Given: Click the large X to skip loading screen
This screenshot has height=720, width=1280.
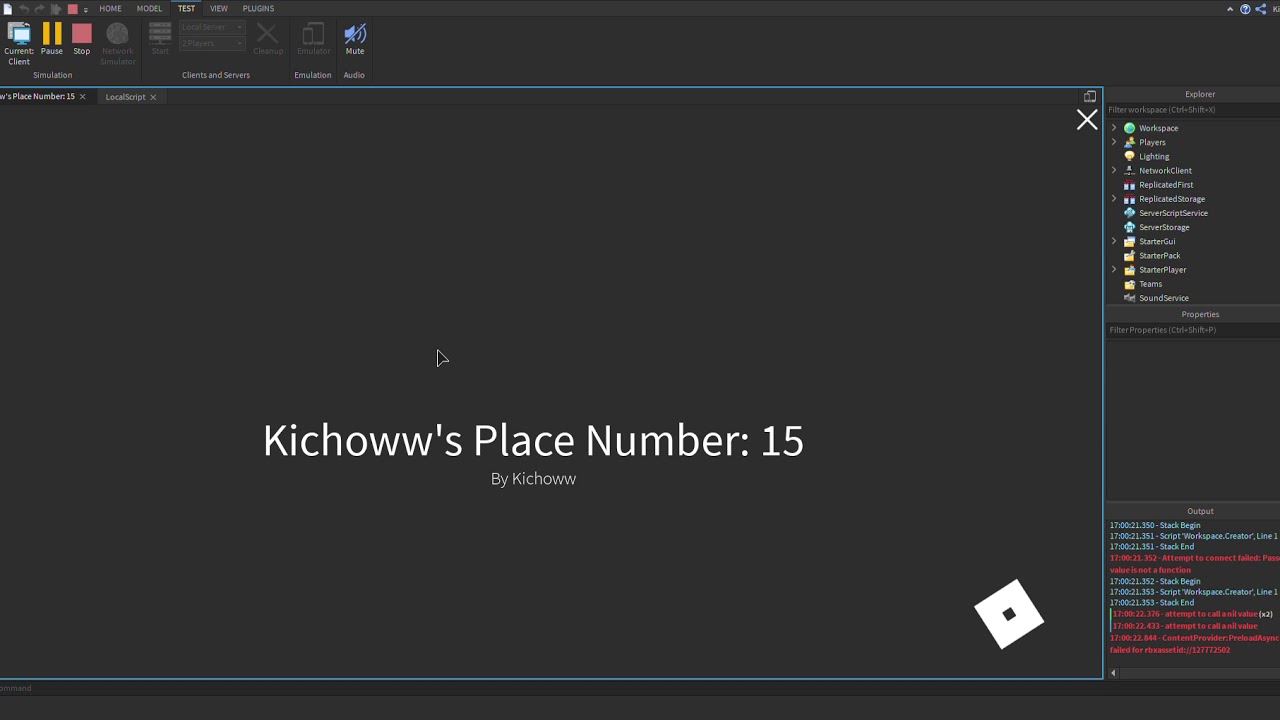Looking at the screenshot, I should click(x=1087, y=120).
